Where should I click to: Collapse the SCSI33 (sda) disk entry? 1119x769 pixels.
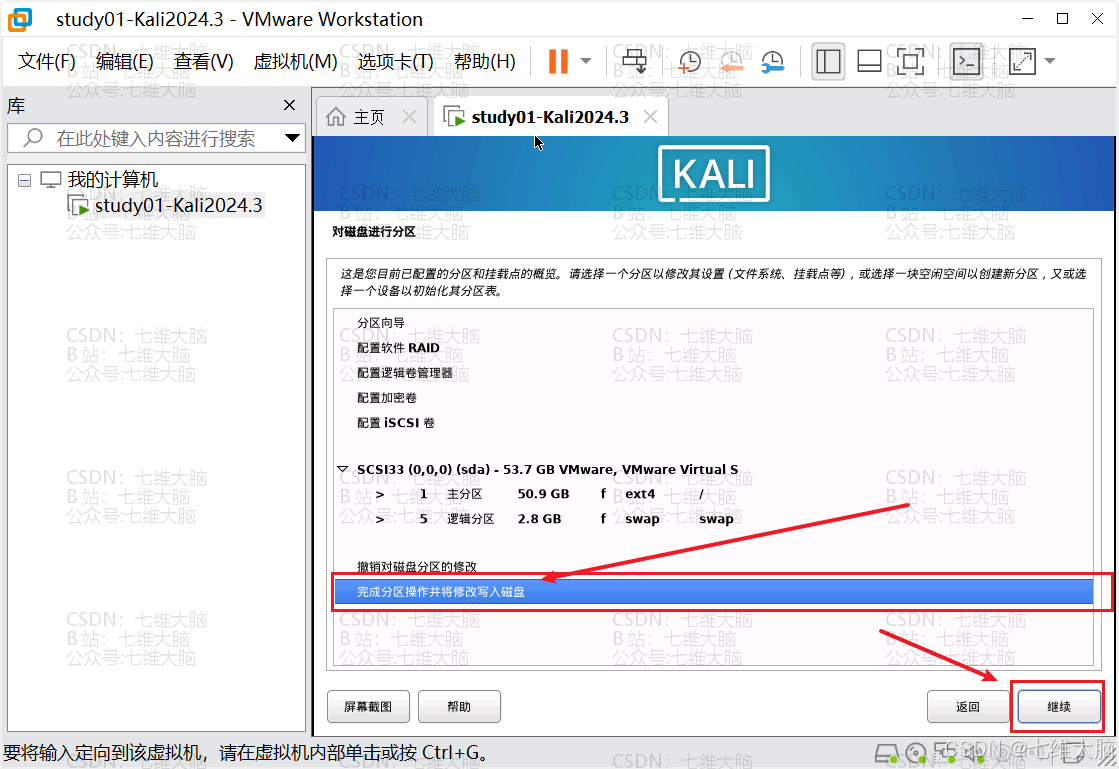tap(343, 469)
